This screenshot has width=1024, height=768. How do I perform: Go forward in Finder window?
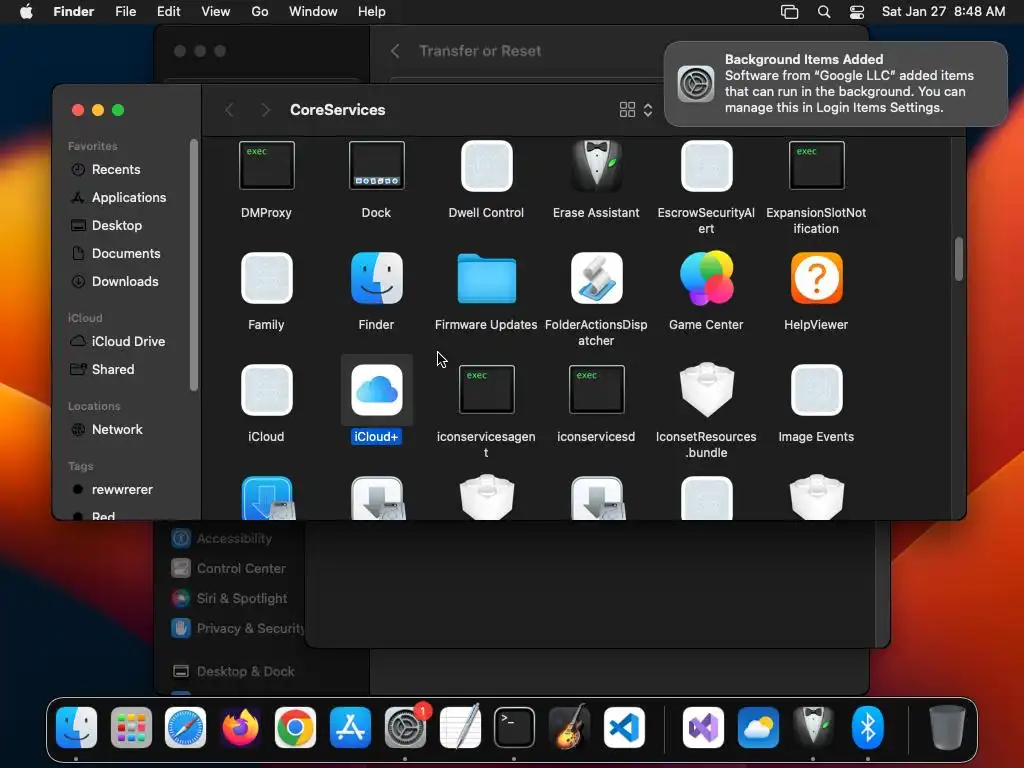pyautogui.click(x=265, y=110)
